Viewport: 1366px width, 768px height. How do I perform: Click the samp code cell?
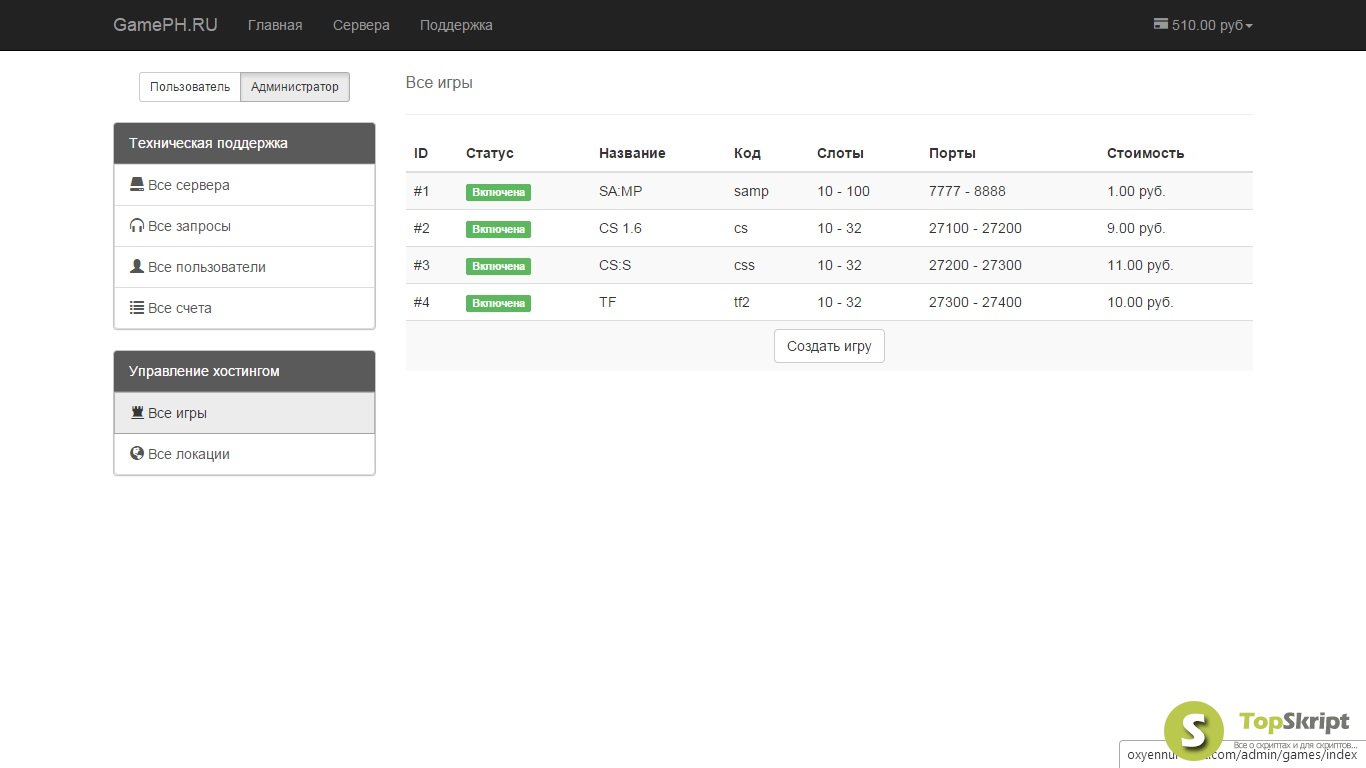pyautogui.click(x=751, y=191)
